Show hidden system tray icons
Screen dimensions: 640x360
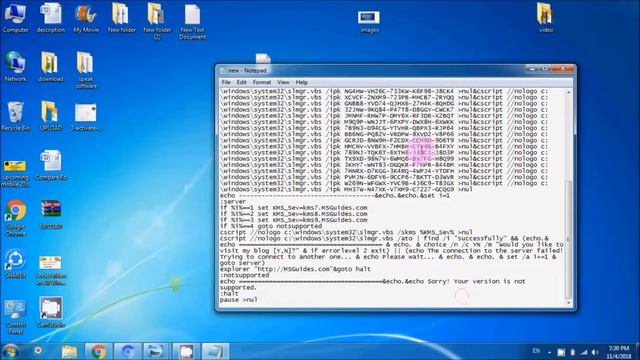point(549,352)
